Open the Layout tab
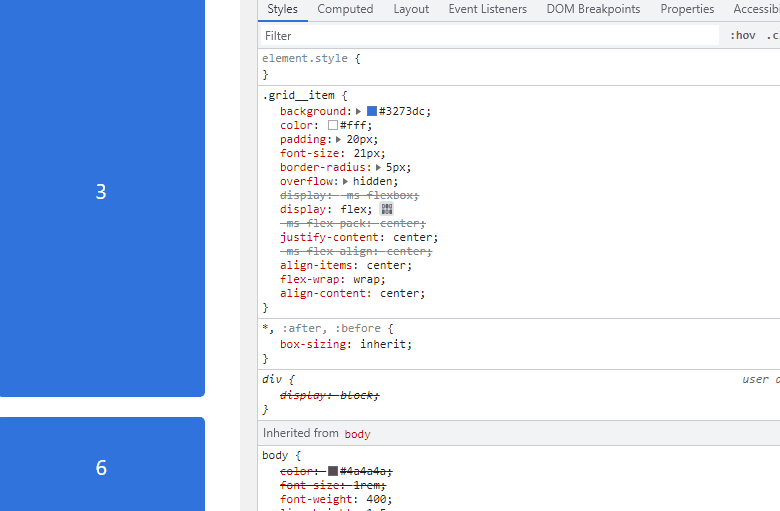Viewport: 780px width, 511px height. click(x=411, y=9)
